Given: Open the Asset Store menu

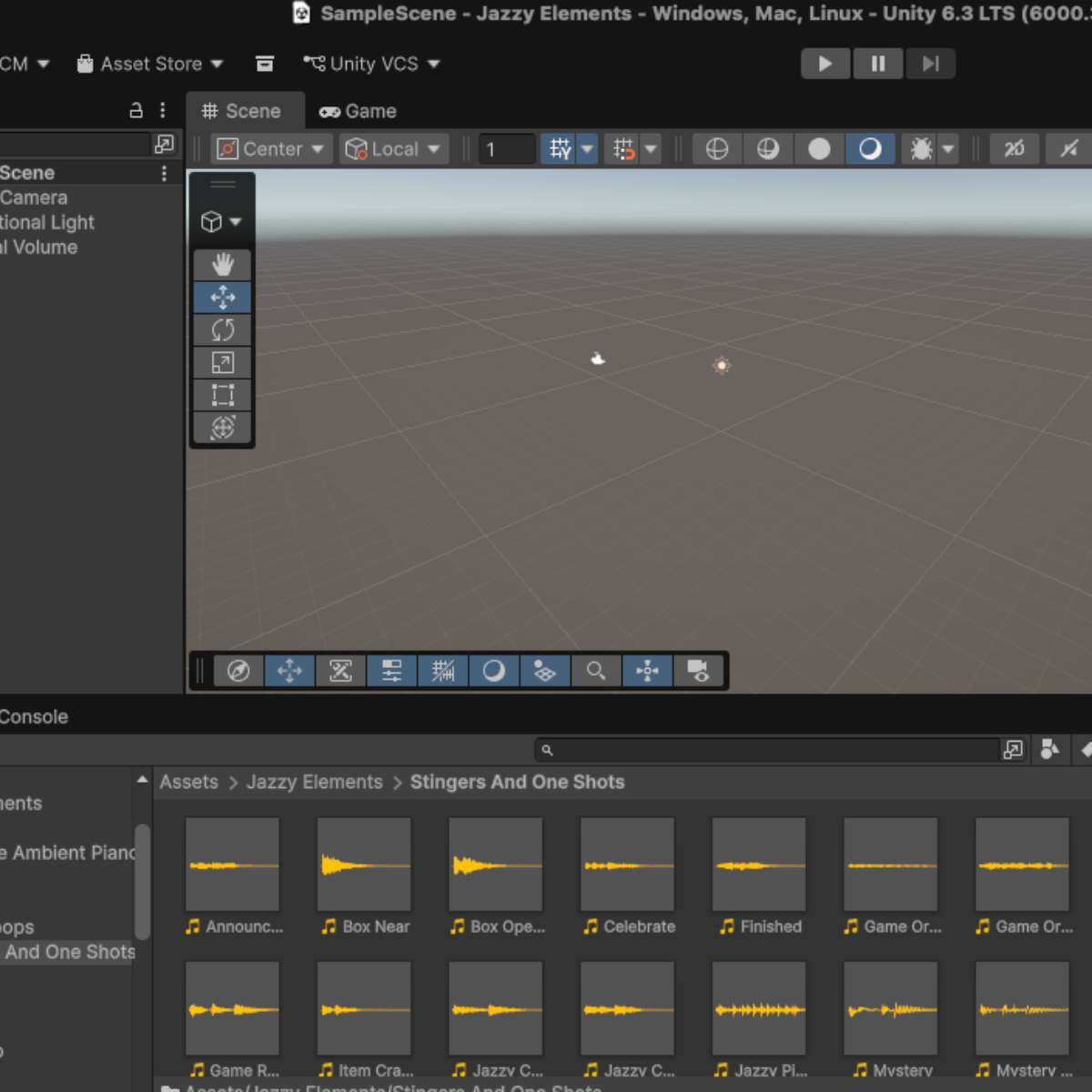Looking at the screenshot, I should (150, 64).
